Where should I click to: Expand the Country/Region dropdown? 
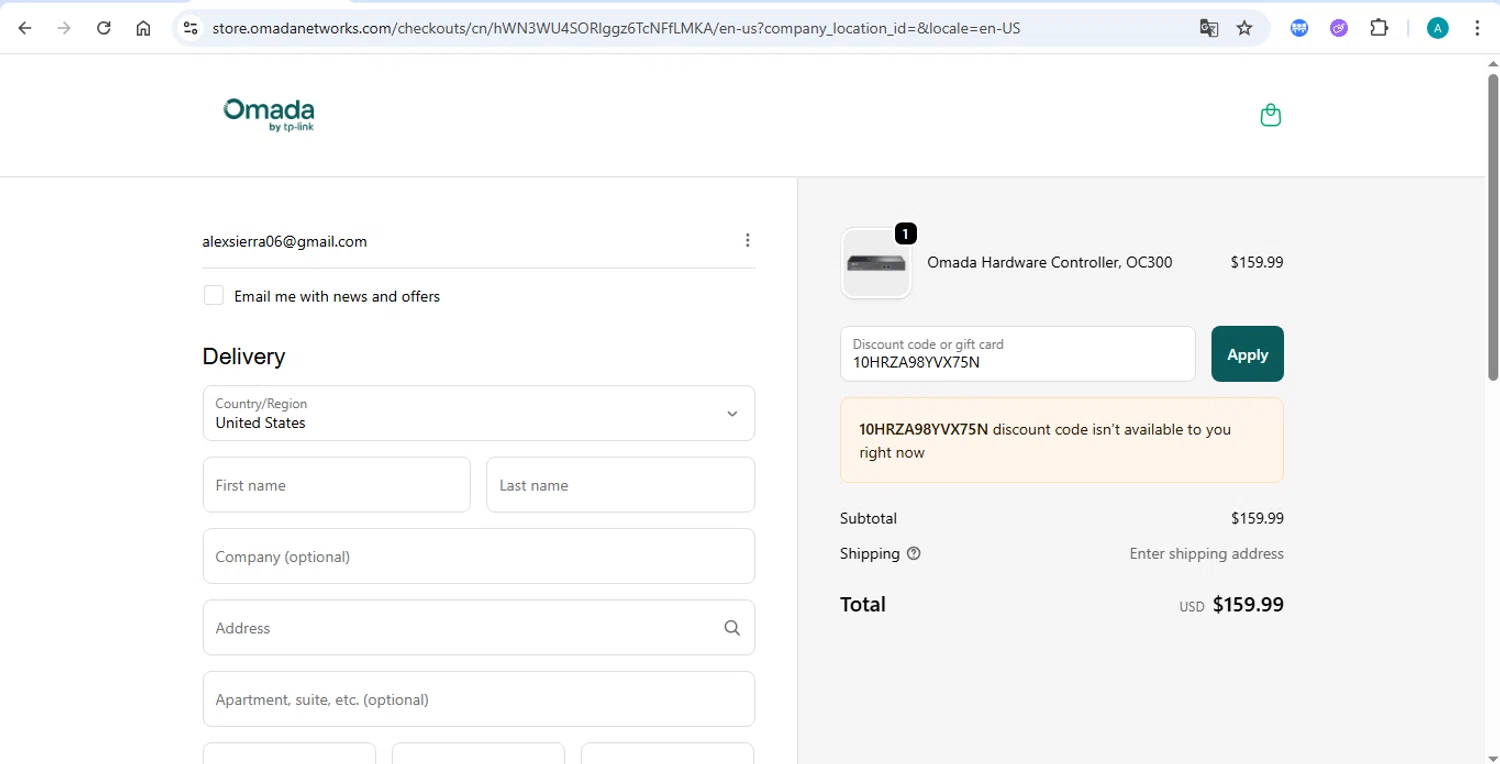[479, 413]
